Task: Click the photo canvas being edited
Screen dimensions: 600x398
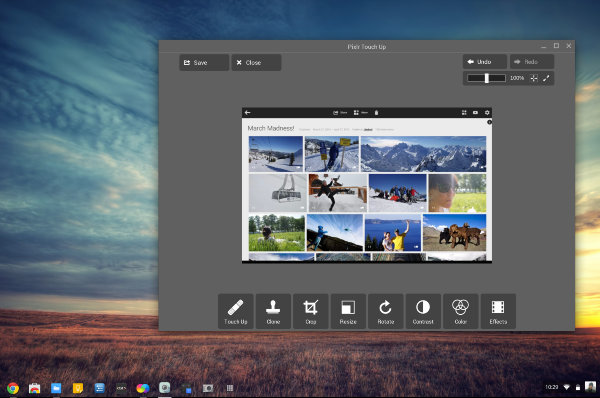Action: point(367,185)
